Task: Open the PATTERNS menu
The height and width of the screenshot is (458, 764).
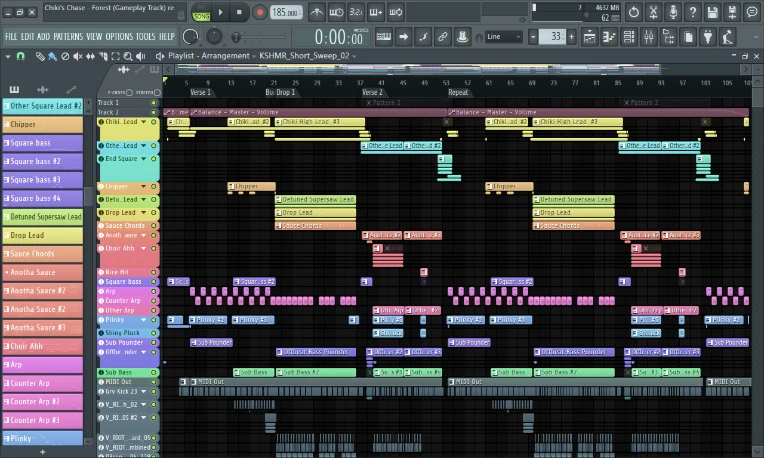Action: coord(68,37)
